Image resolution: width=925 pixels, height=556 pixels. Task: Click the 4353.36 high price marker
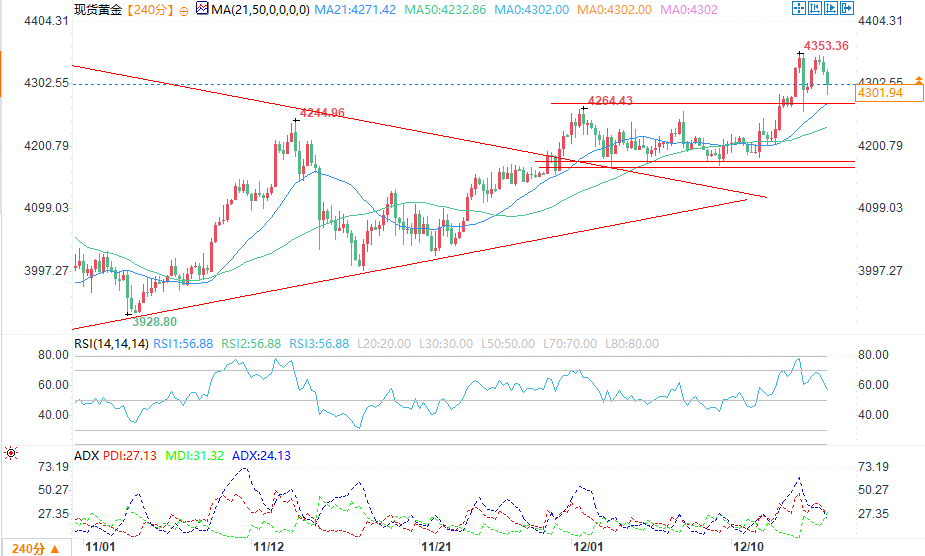click(x=826, y=45)
